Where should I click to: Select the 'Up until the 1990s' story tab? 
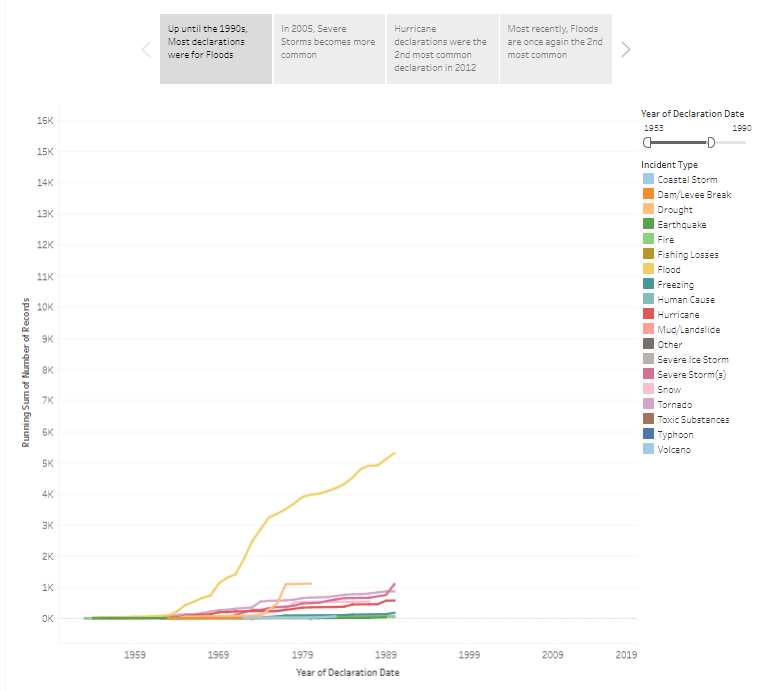click(215, 49)
